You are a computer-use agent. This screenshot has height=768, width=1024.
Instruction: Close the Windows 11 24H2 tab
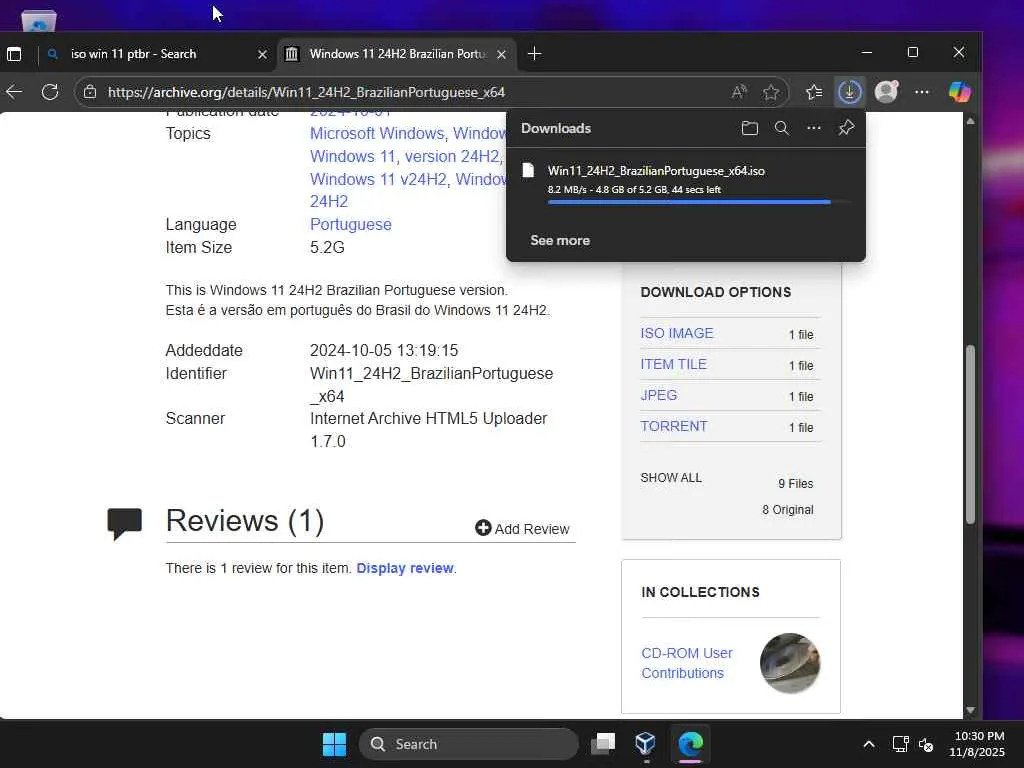click(502, 54)
